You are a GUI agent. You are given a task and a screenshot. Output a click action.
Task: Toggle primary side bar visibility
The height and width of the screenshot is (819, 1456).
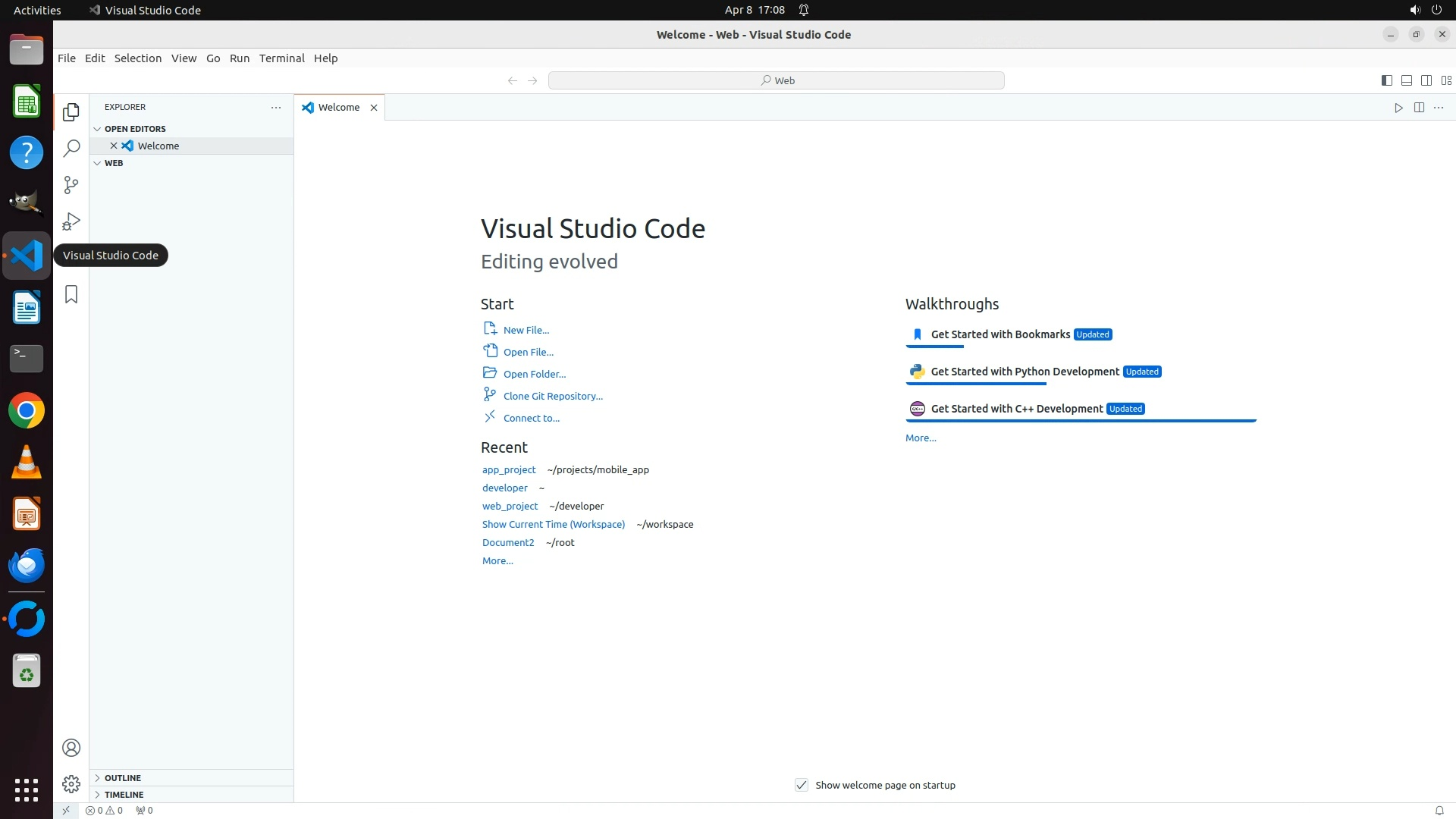coord(1386,80)
